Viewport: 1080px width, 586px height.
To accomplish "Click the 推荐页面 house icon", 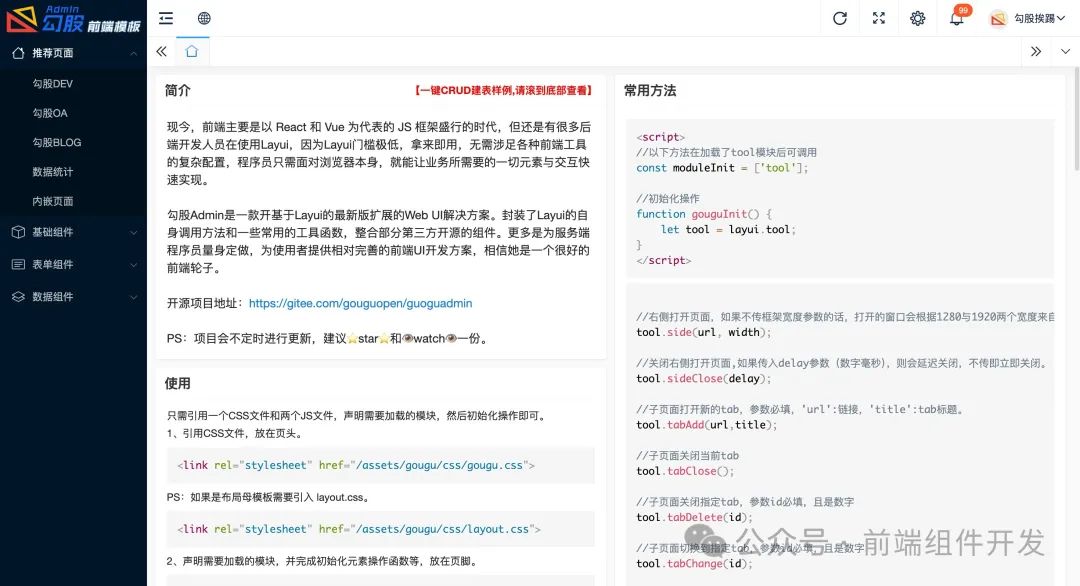I will (19, 53).
